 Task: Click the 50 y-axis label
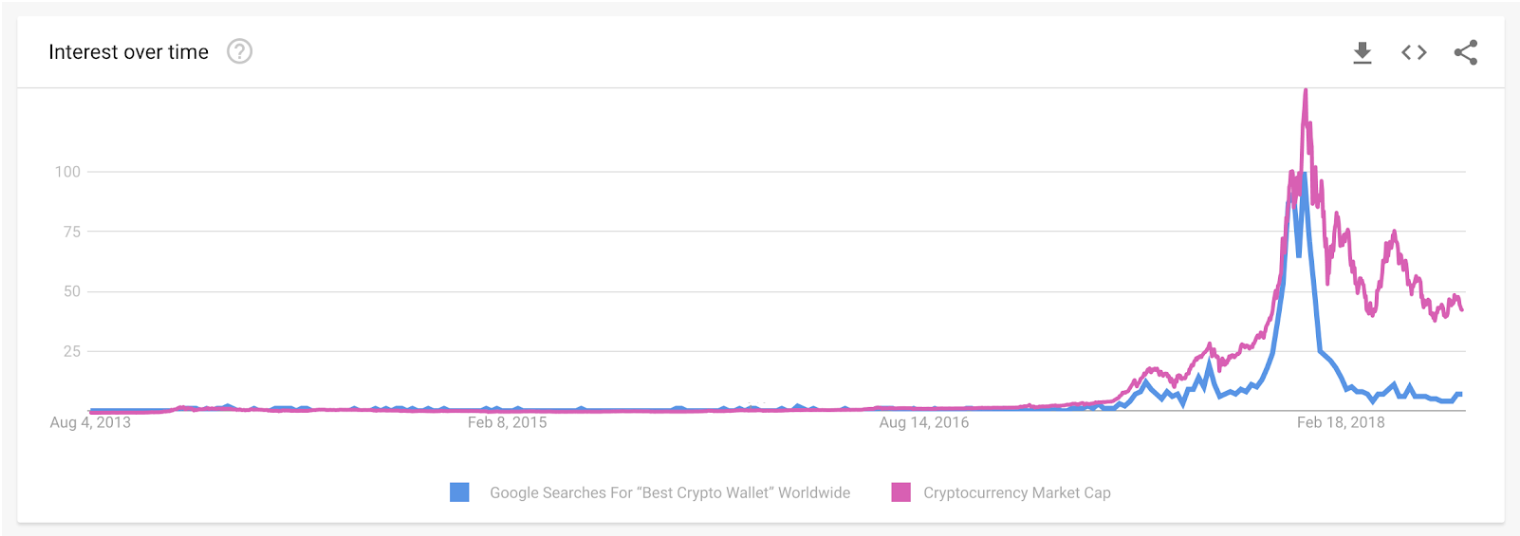(69, 292)
